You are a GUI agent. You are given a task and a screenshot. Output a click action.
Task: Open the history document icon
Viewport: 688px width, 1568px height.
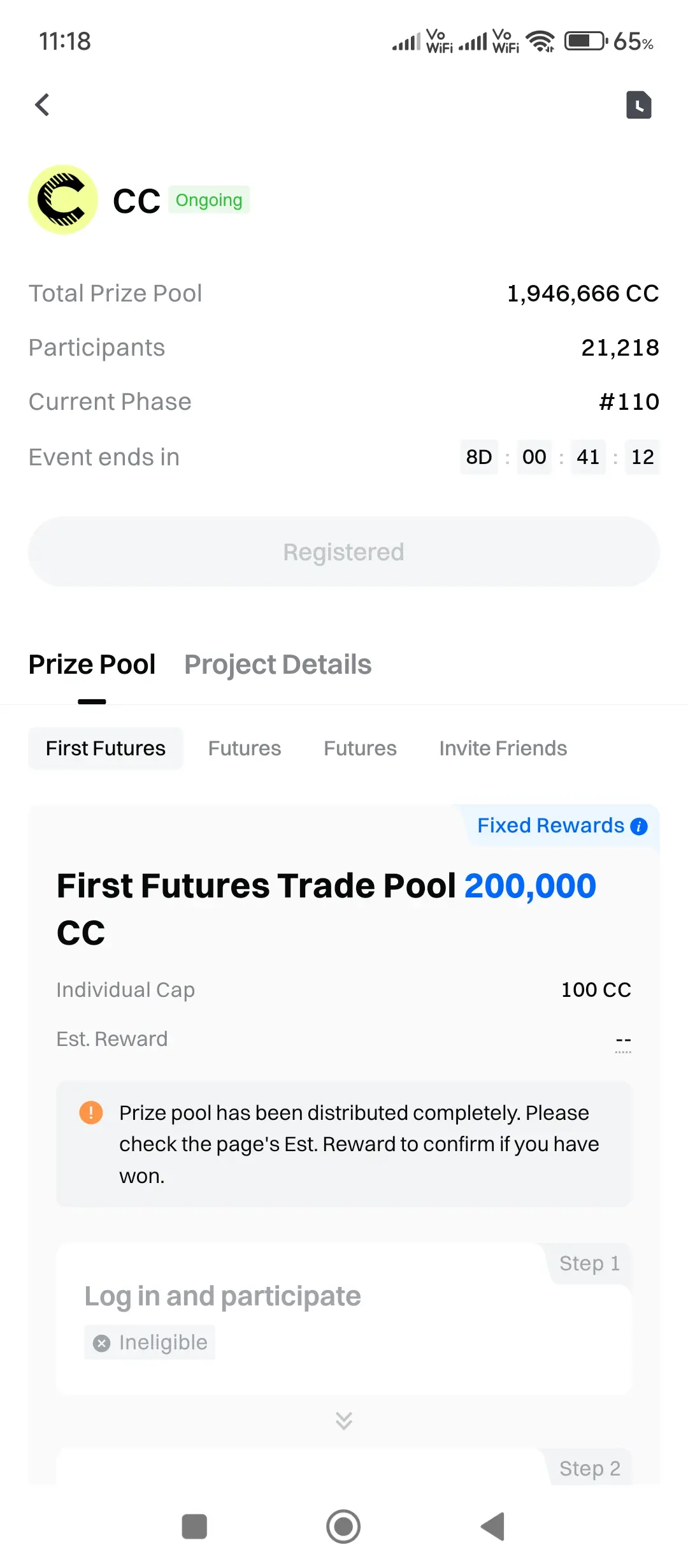639,105
